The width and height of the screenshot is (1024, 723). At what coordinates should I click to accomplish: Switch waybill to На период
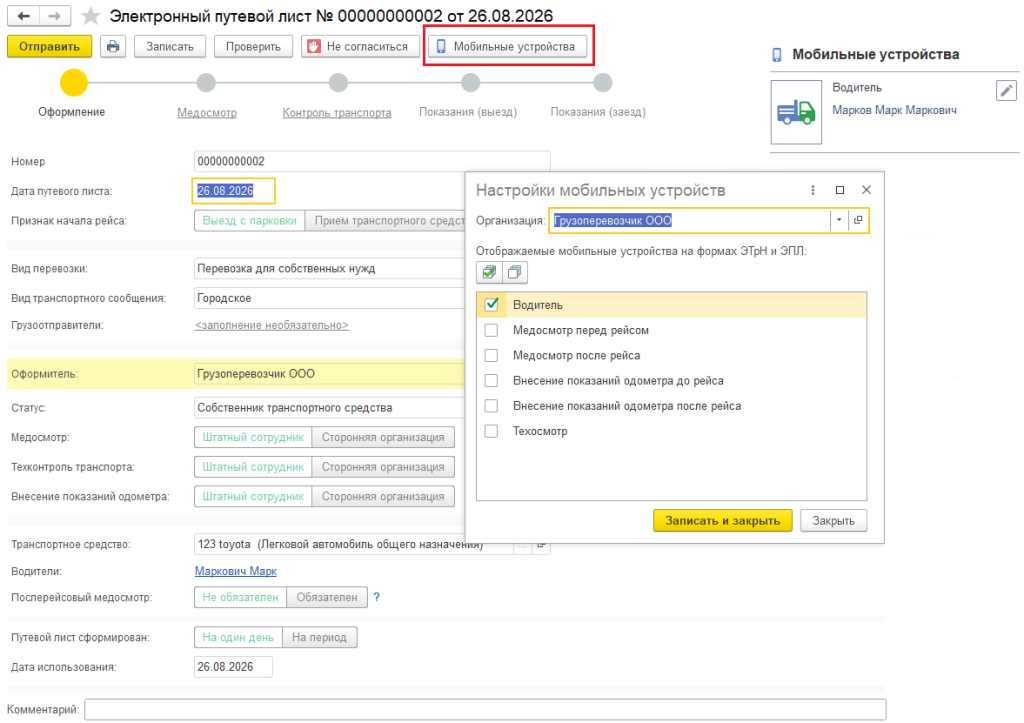coord(319,637)
